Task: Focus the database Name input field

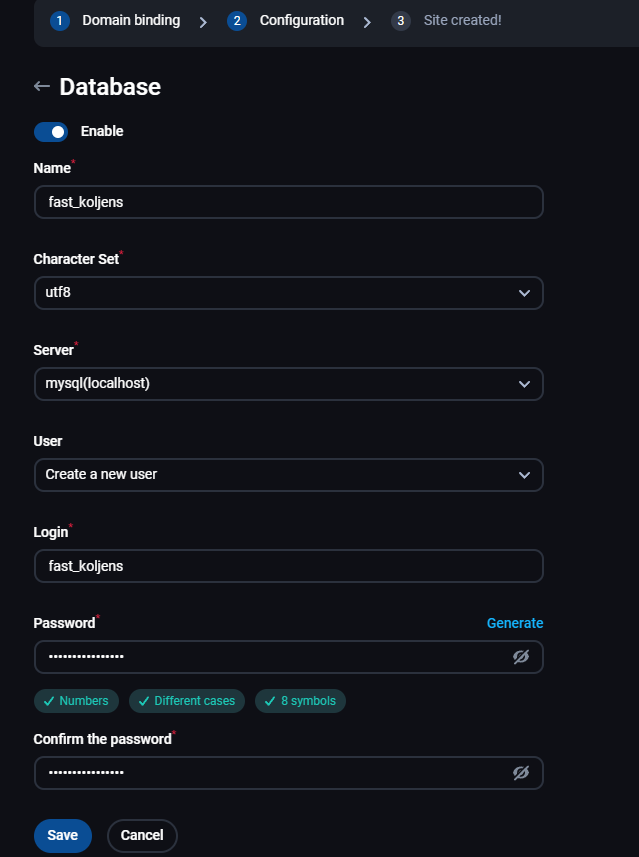Action: click(289, 202)
